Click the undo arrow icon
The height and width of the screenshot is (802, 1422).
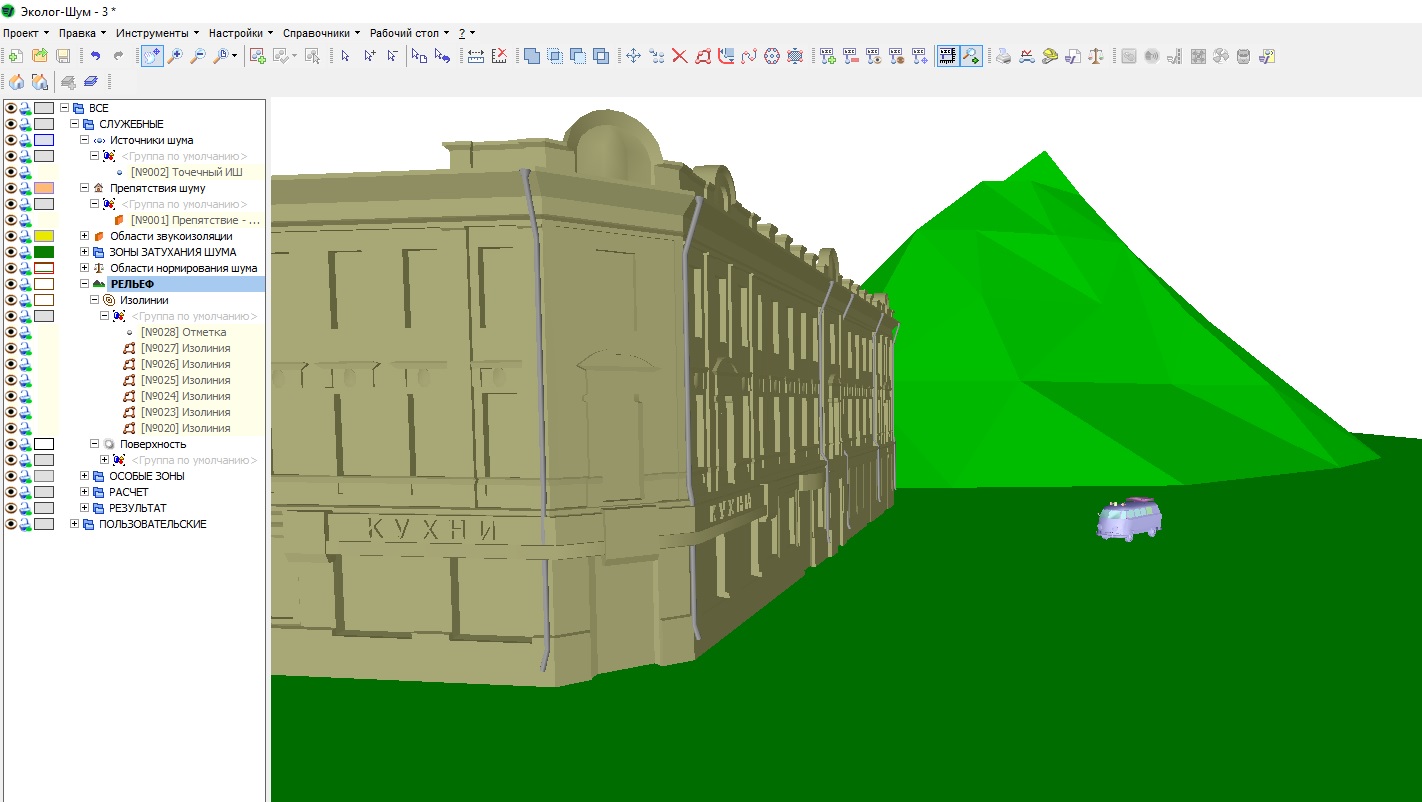click(96, 56)
